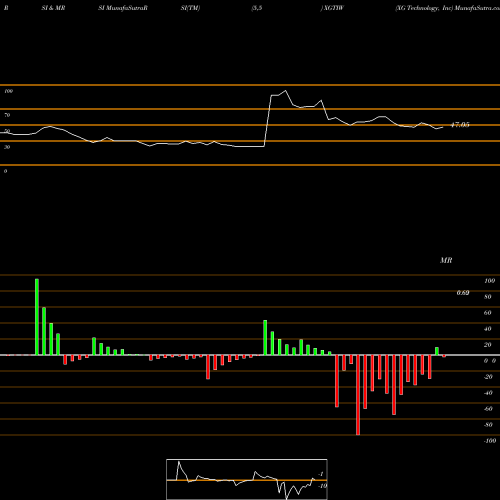This screenshot has width=500, height=500.
Task: Click the MR axis label 80
Action: [488, 297]
